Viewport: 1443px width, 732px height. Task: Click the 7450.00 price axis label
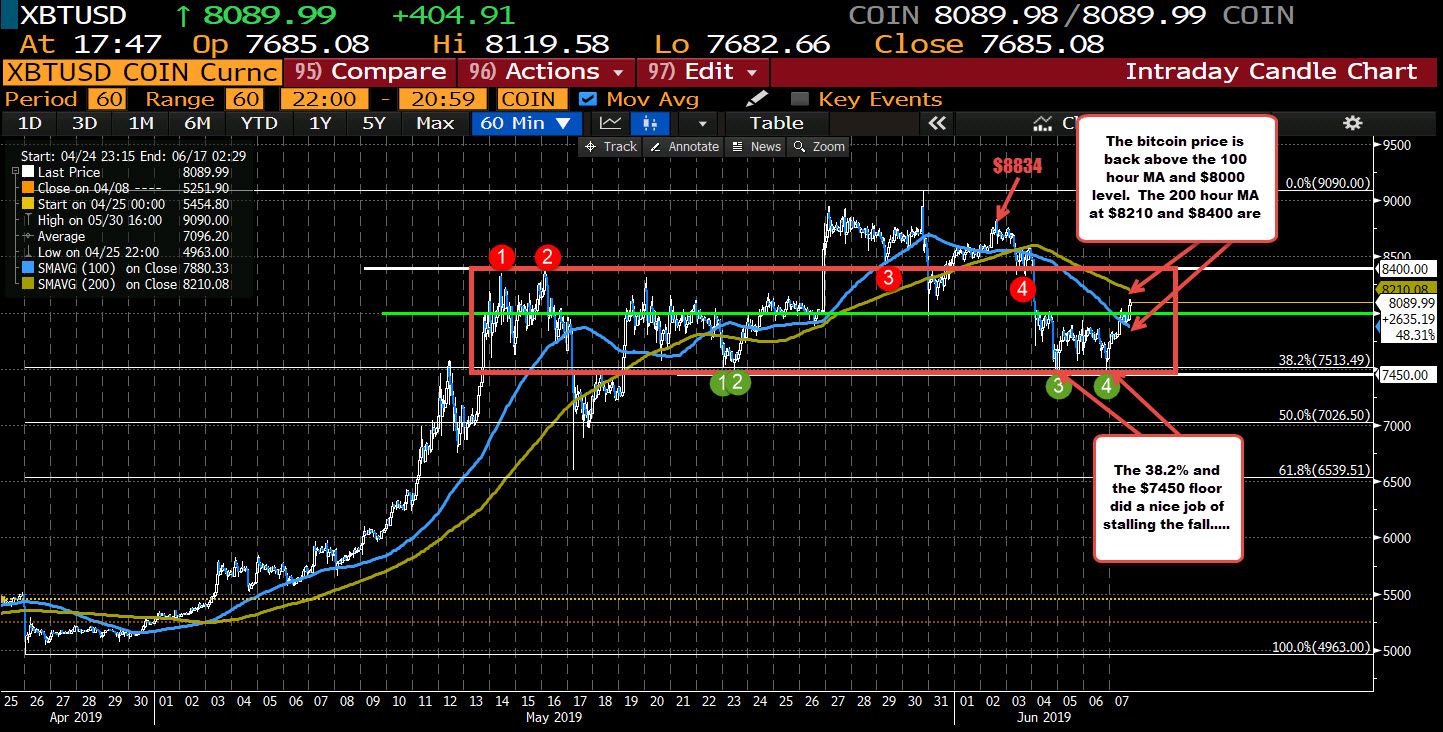1409,374
